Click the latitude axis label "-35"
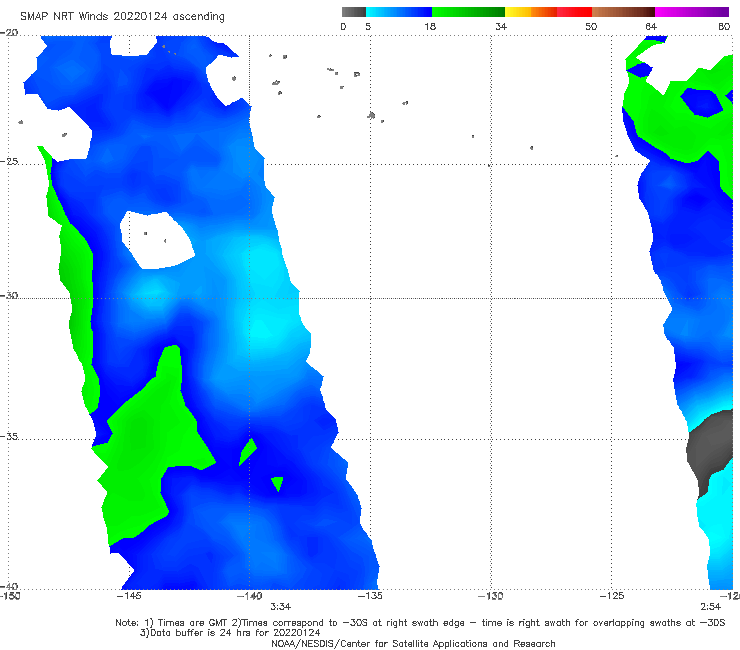740x650 pixels. (9, 436)
